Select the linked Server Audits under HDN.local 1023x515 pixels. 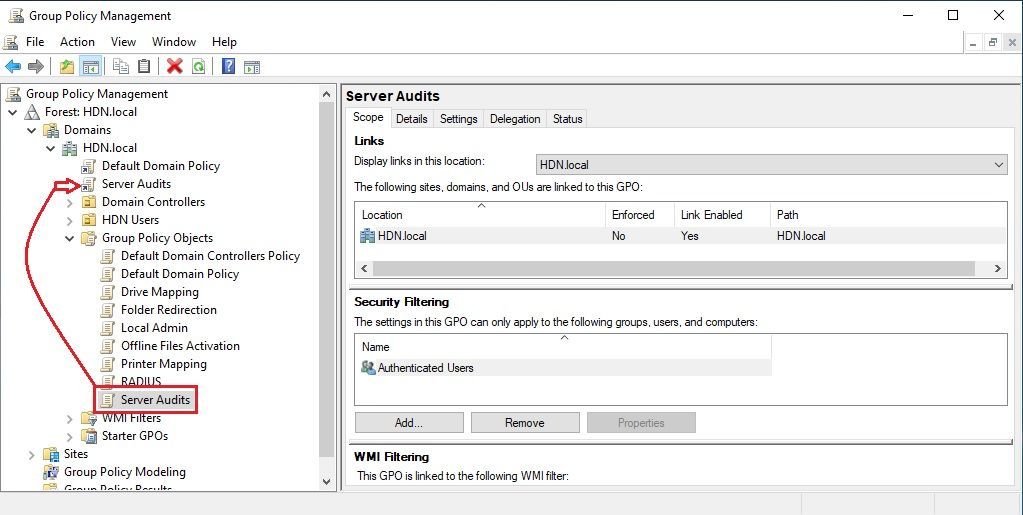[136, 184]
